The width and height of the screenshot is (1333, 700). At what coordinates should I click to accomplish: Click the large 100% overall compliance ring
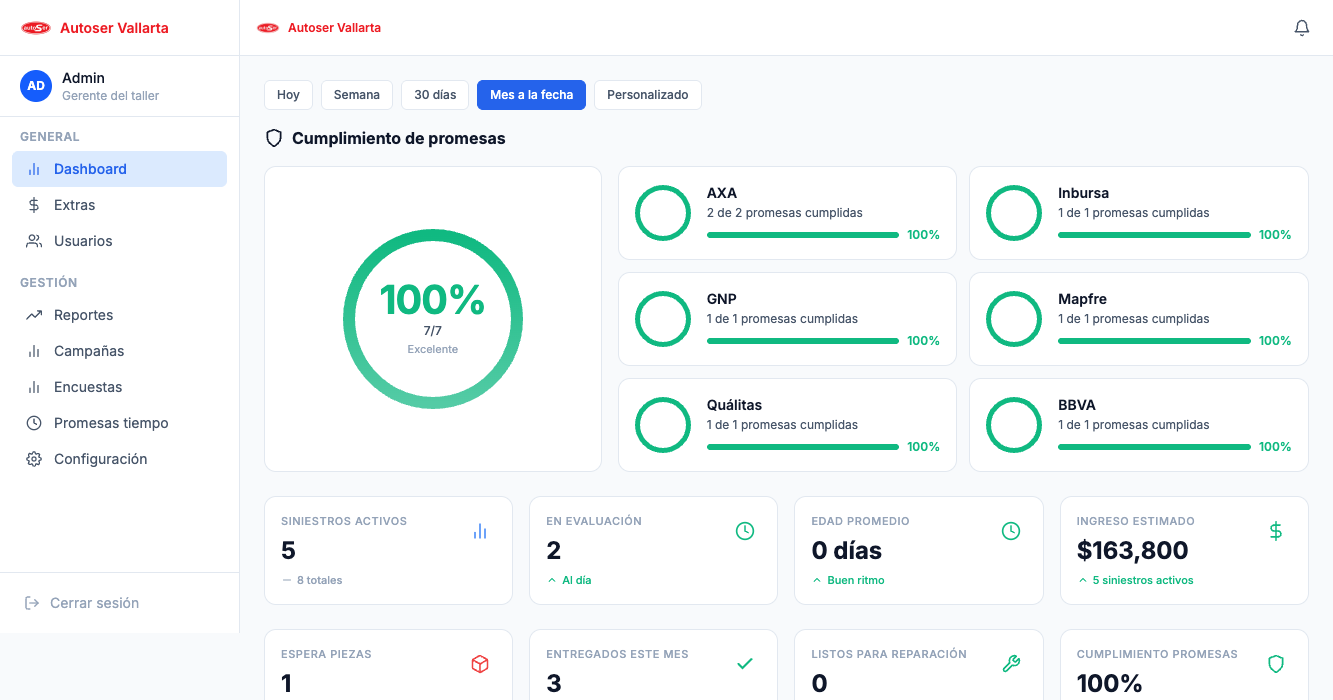coord(432,319)
